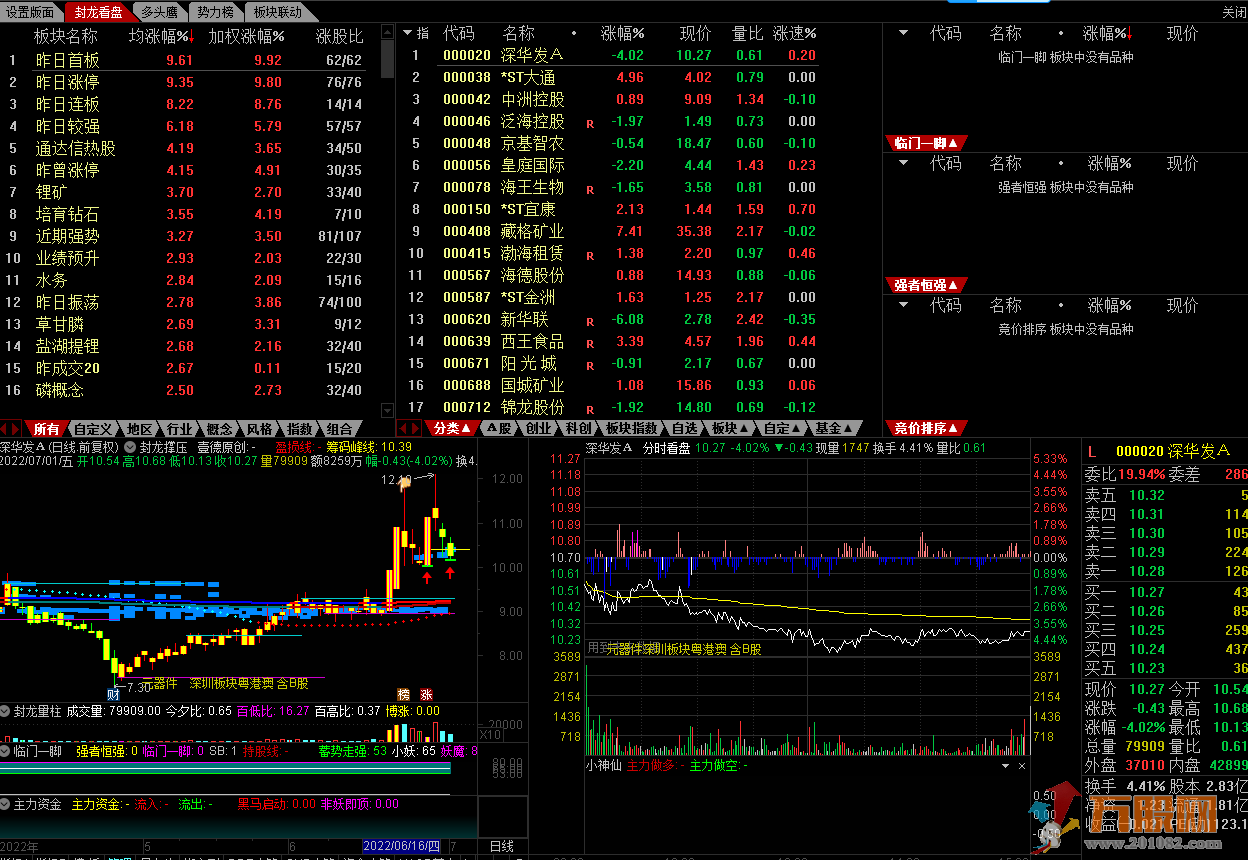The image size is (1248, 860).
Task: Click the sector list scrollbar thumb
Action: point(387,57)
